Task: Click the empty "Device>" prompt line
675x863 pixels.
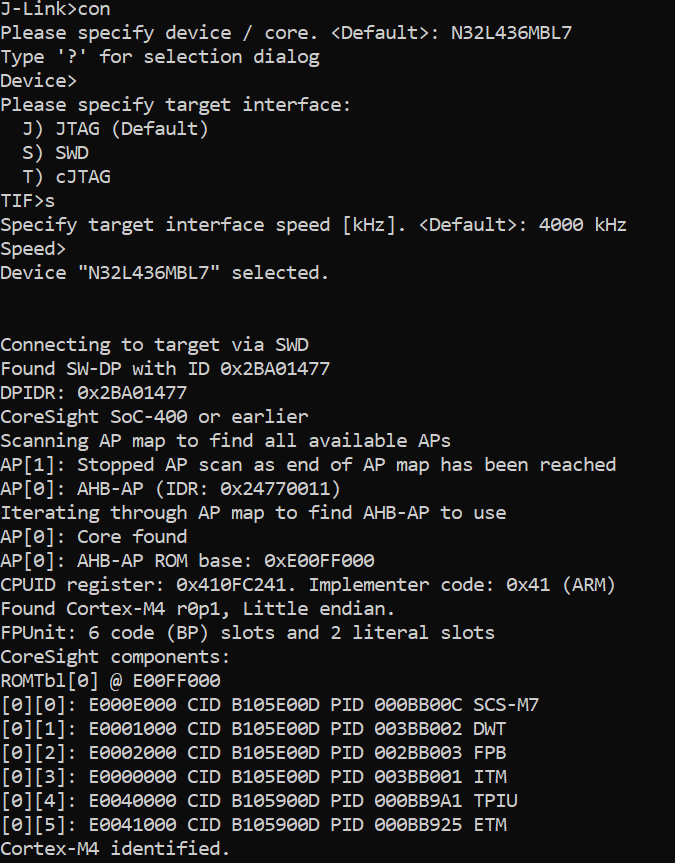Action: click(x=39, y=81)
